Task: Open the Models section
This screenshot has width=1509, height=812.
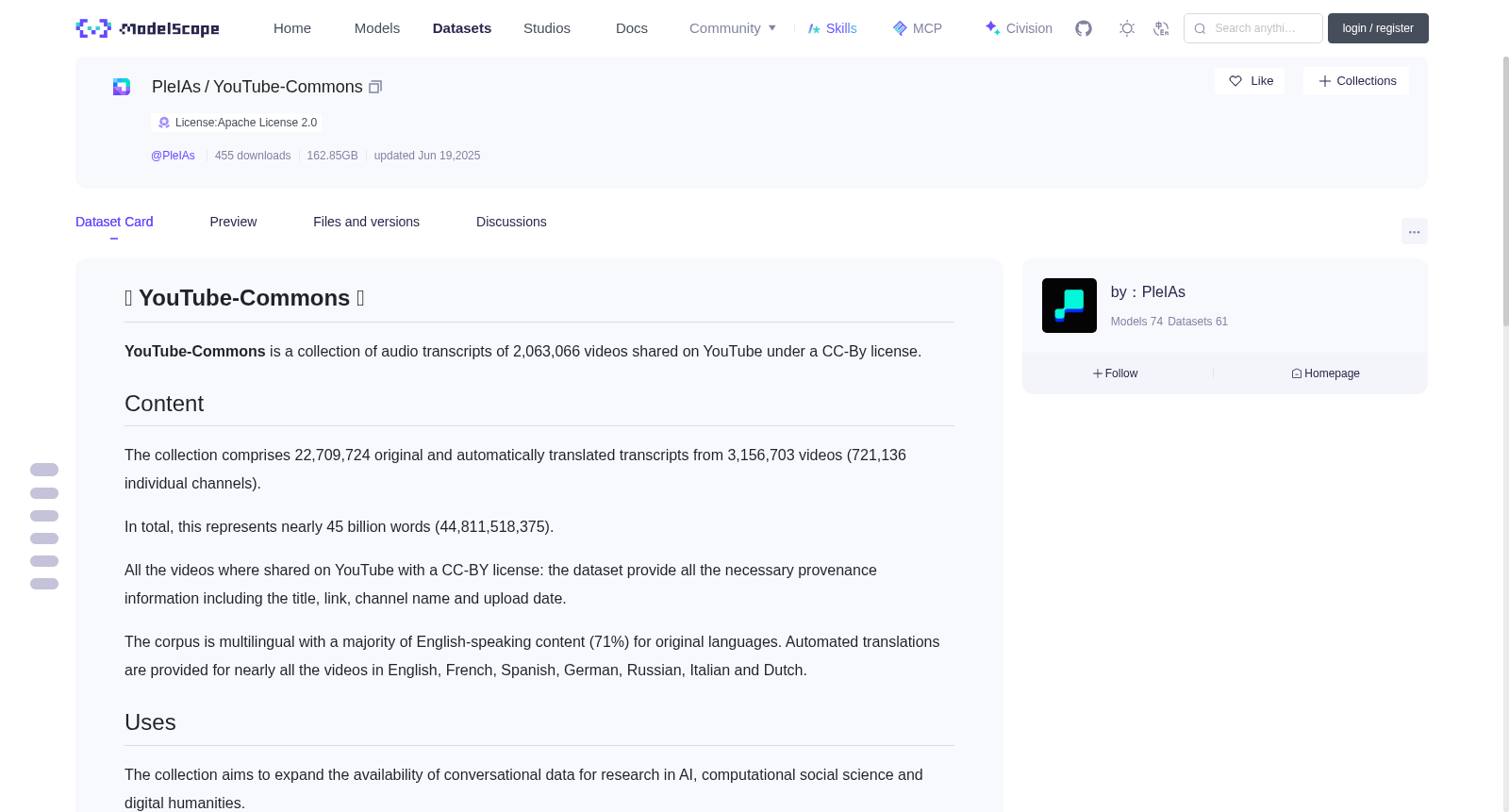Action: (377, 28)
